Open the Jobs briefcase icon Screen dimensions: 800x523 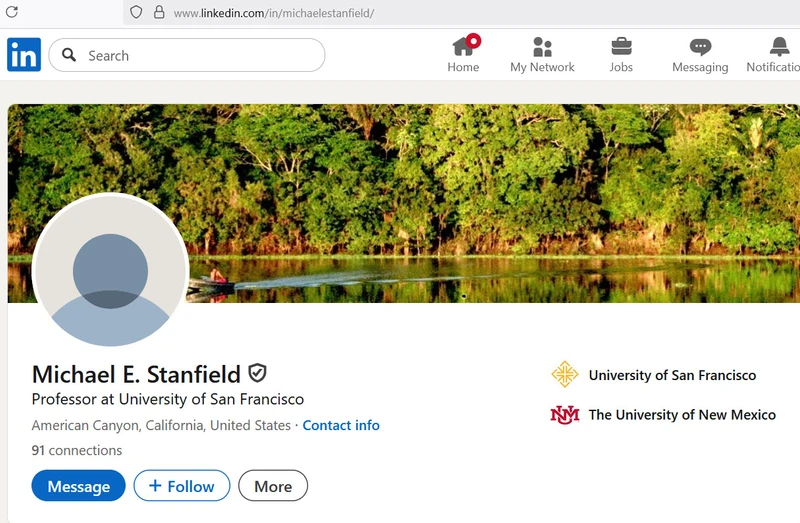click(x=621, y=46)
